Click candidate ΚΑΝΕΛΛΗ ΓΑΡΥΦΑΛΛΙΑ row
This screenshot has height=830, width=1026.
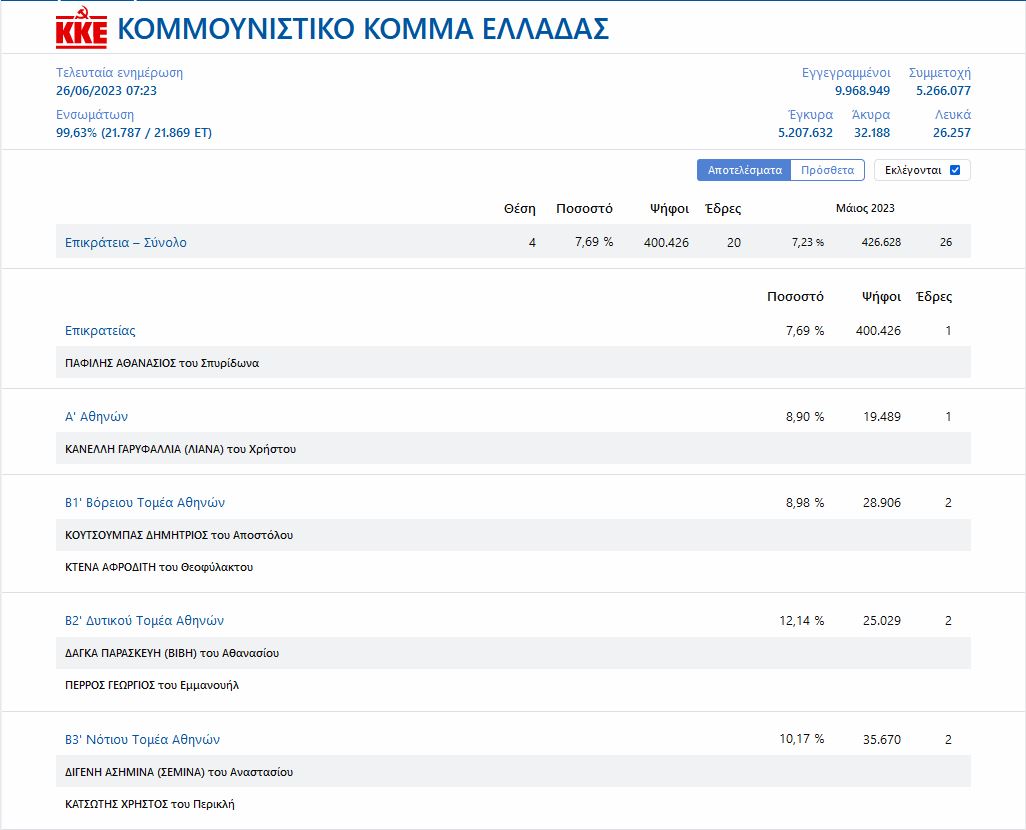point(180,449)
